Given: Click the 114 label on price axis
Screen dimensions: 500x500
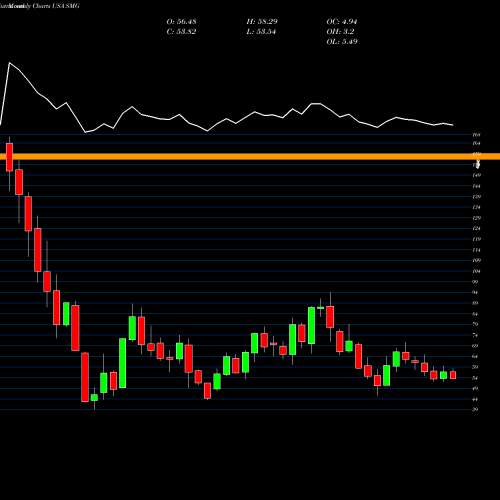Looking at the screenshot, I should point(476,250).
